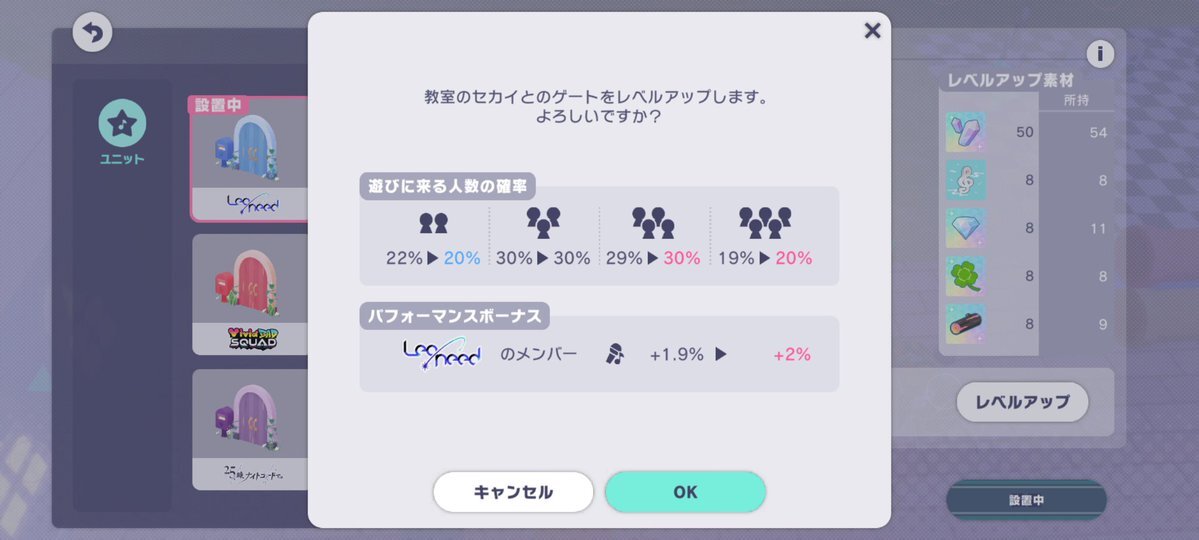This screenshot has height=540, width=1199.
Task: Close the level-up dialog with X
Action: pyautogui.click(x=872, y=31)
